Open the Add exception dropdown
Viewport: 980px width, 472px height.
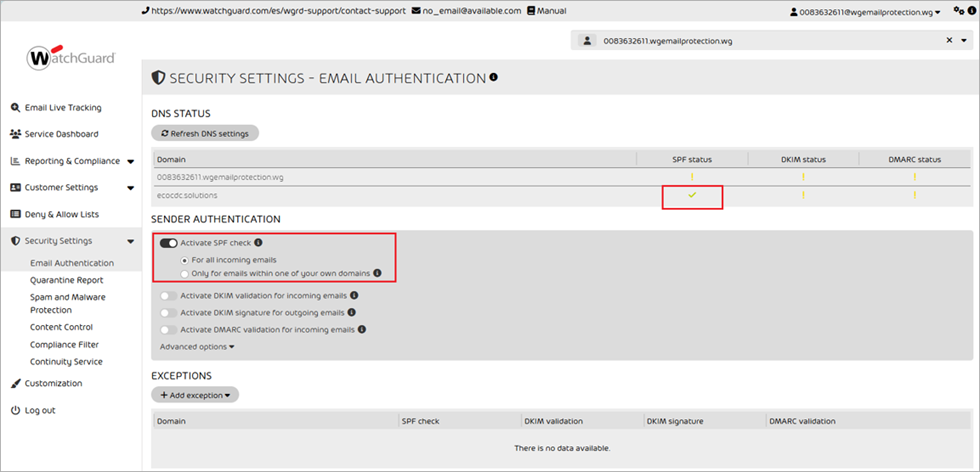click(195, 395)
